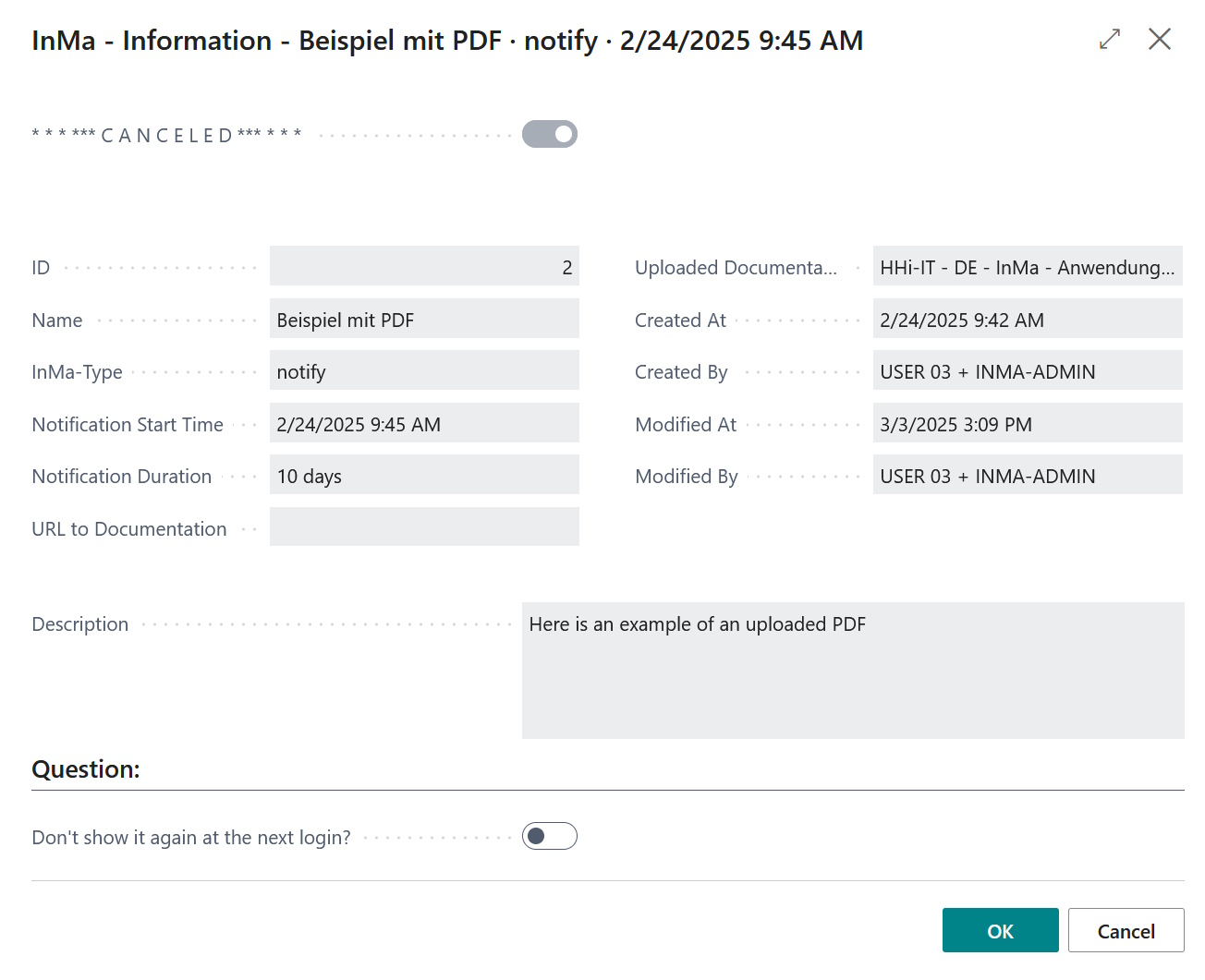Screen dimensions: 1205x980
Task: Select the Created By field
Action: 1028,370
